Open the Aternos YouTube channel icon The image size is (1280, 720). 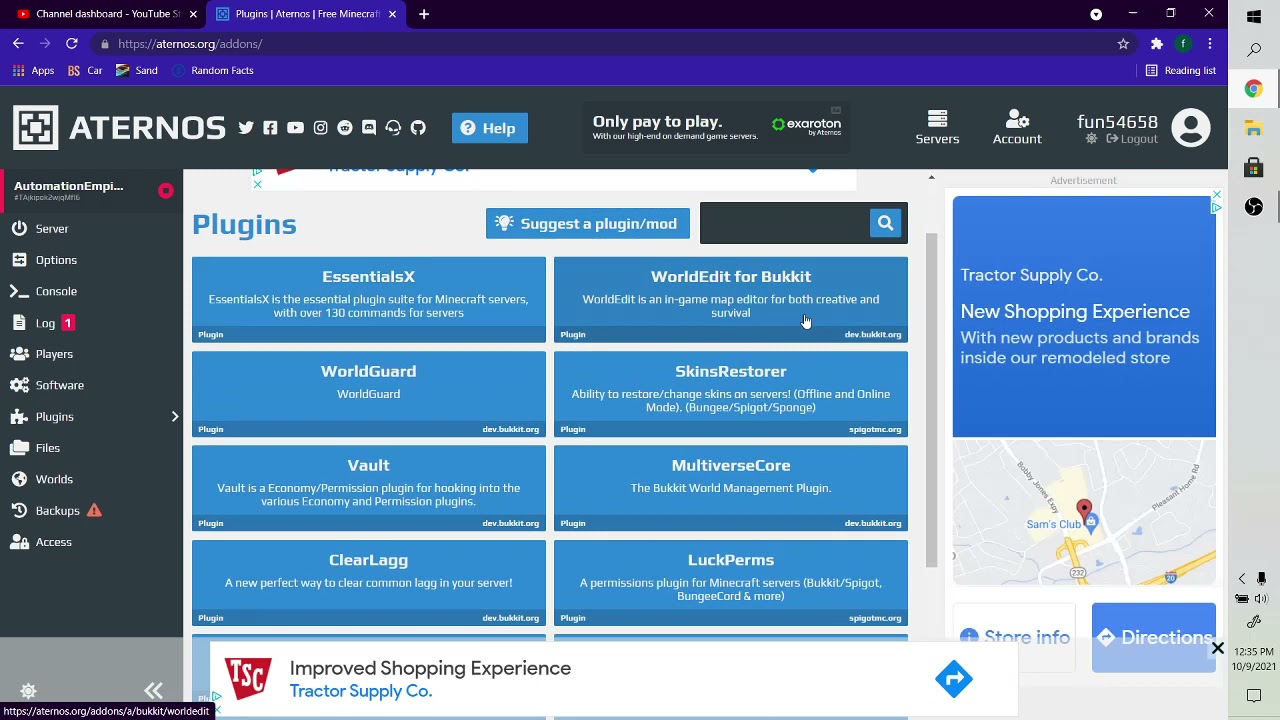(295, 128)
